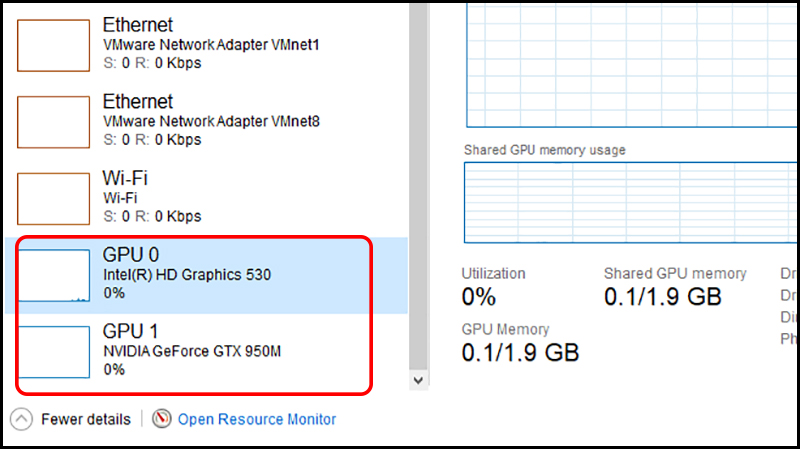Click the Utilization 0% reading
The image size is (800, 449).
(478, 296)
